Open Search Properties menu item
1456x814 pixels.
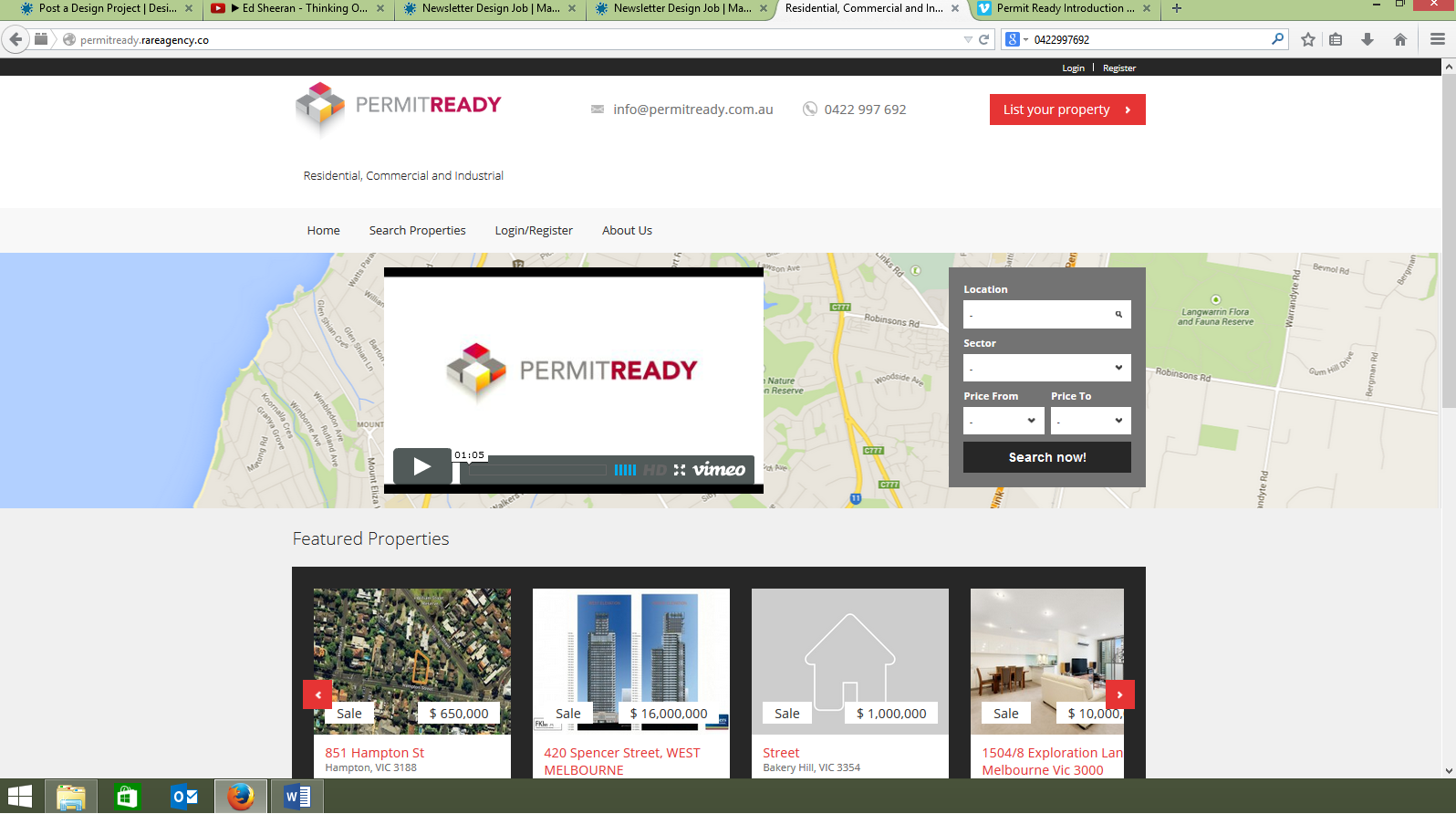click(x=417, y=231)
